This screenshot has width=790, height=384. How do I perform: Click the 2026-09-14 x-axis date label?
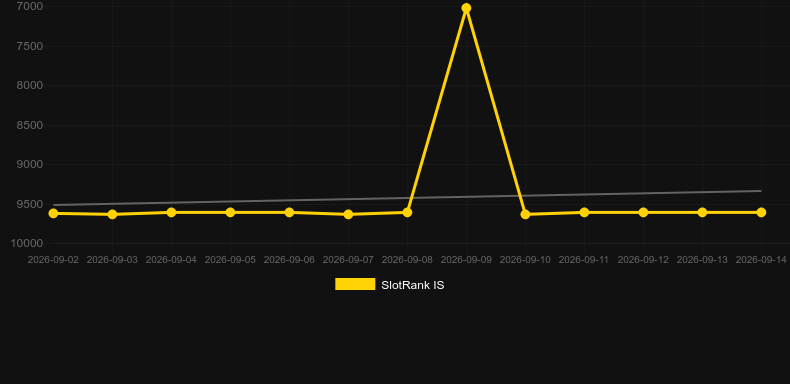pos(761,260)
